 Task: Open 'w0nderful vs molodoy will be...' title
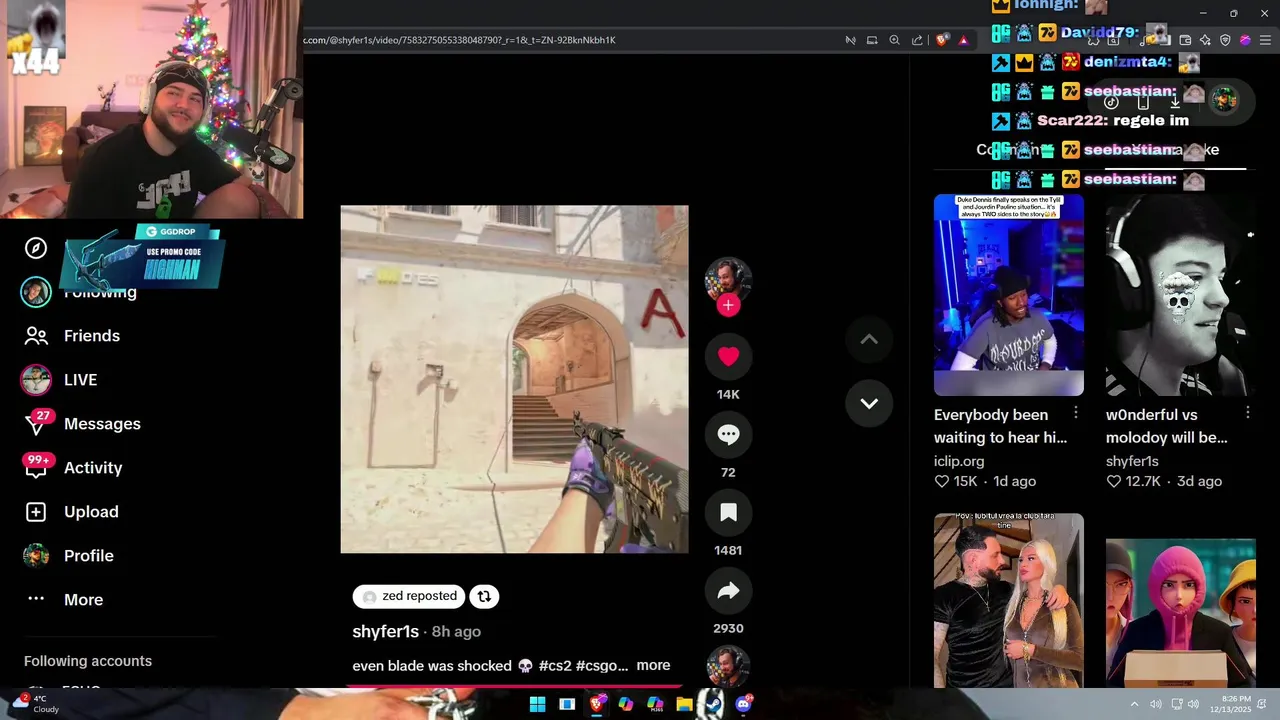pyautogui.click(x=1167, y=426)
